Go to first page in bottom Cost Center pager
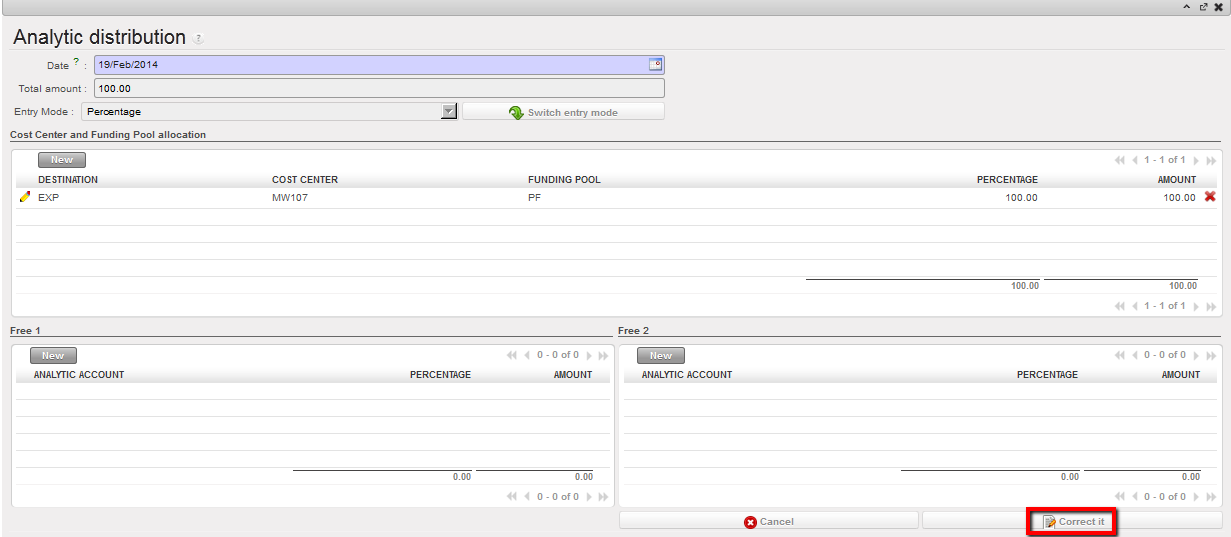 [x=1120, y=306]
